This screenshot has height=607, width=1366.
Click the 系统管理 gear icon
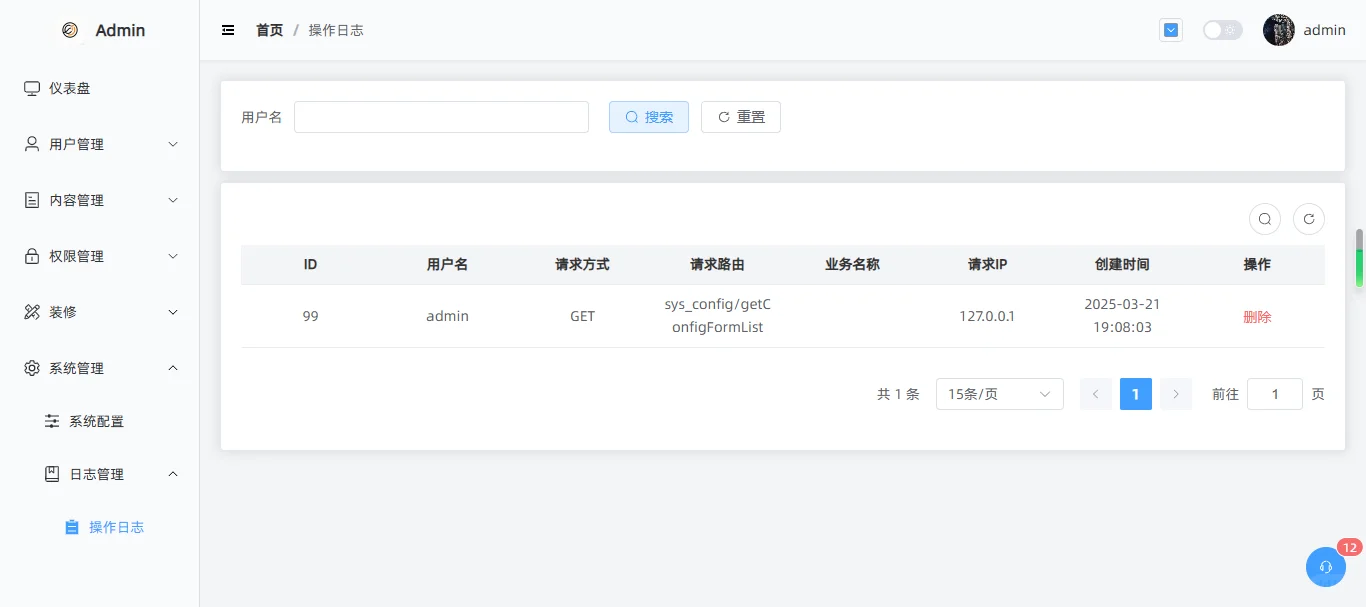click(x=30, y=368)
